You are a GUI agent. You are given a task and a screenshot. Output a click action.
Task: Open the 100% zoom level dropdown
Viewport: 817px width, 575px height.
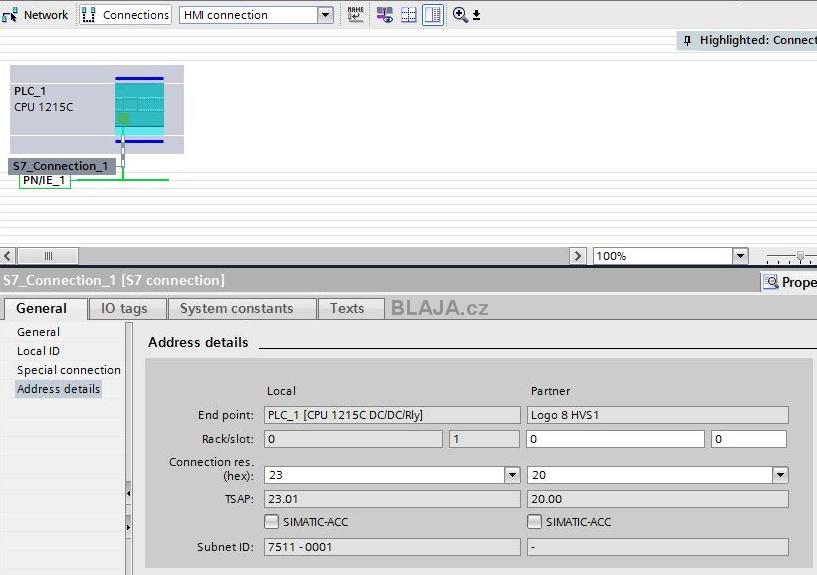[740, 256]
